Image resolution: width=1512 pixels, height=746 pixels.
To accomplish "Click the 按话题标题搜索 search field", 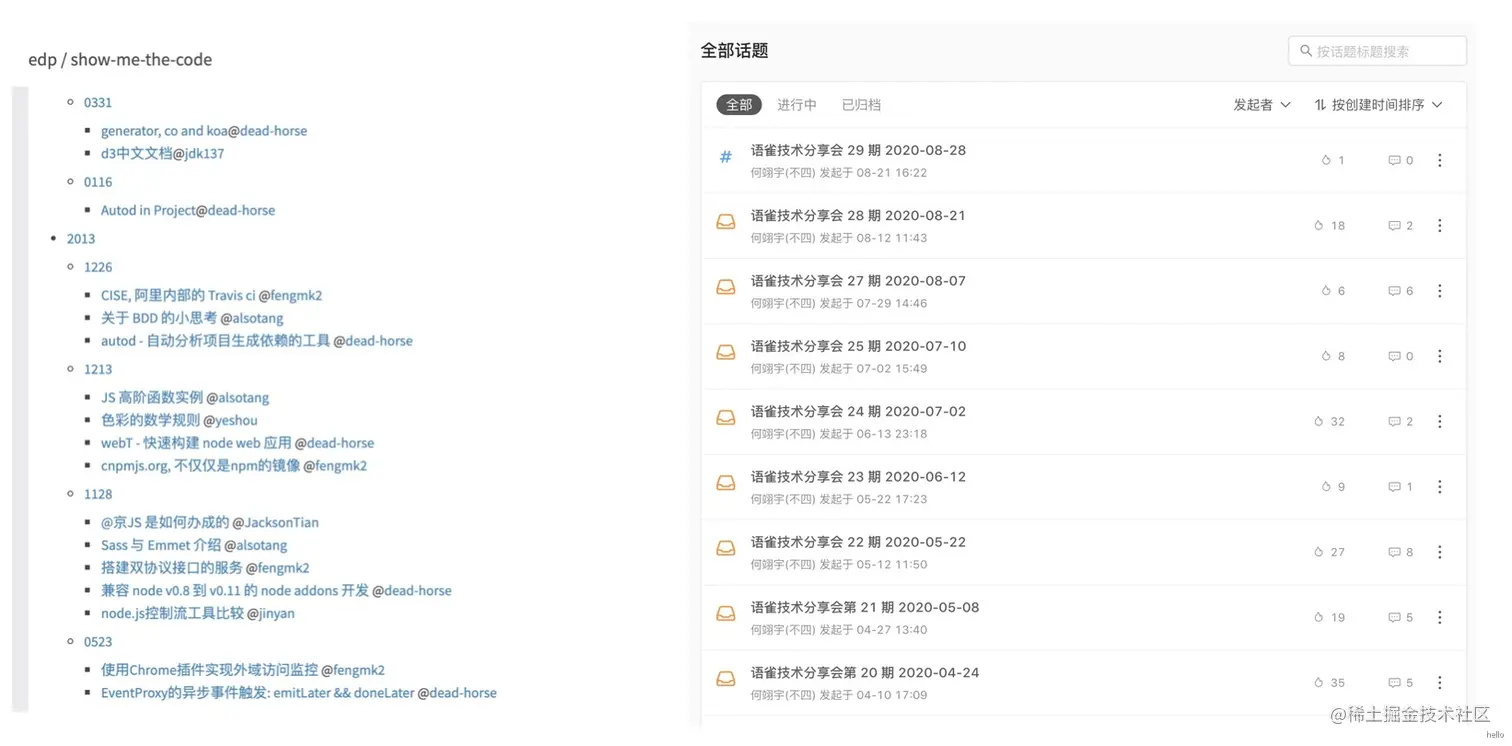I will (x=1377, y=50).
